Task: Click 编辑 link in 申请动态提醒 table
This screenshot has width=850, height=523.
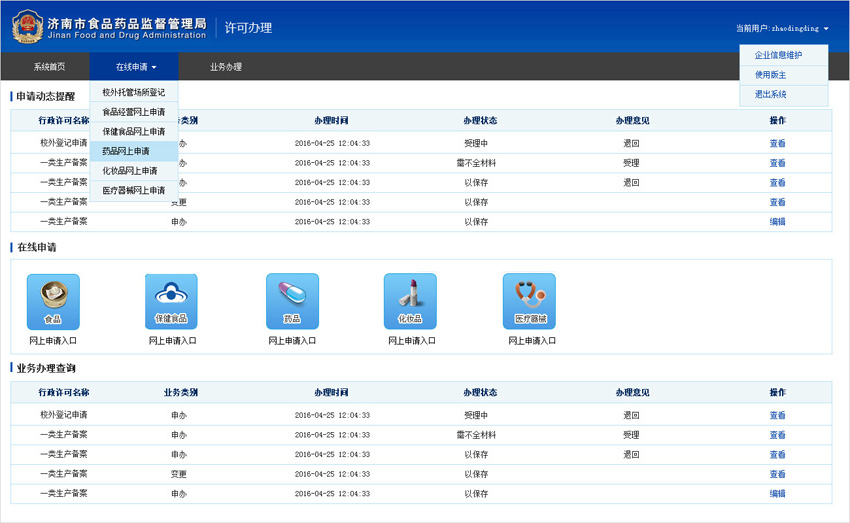Action: [777, 222]
